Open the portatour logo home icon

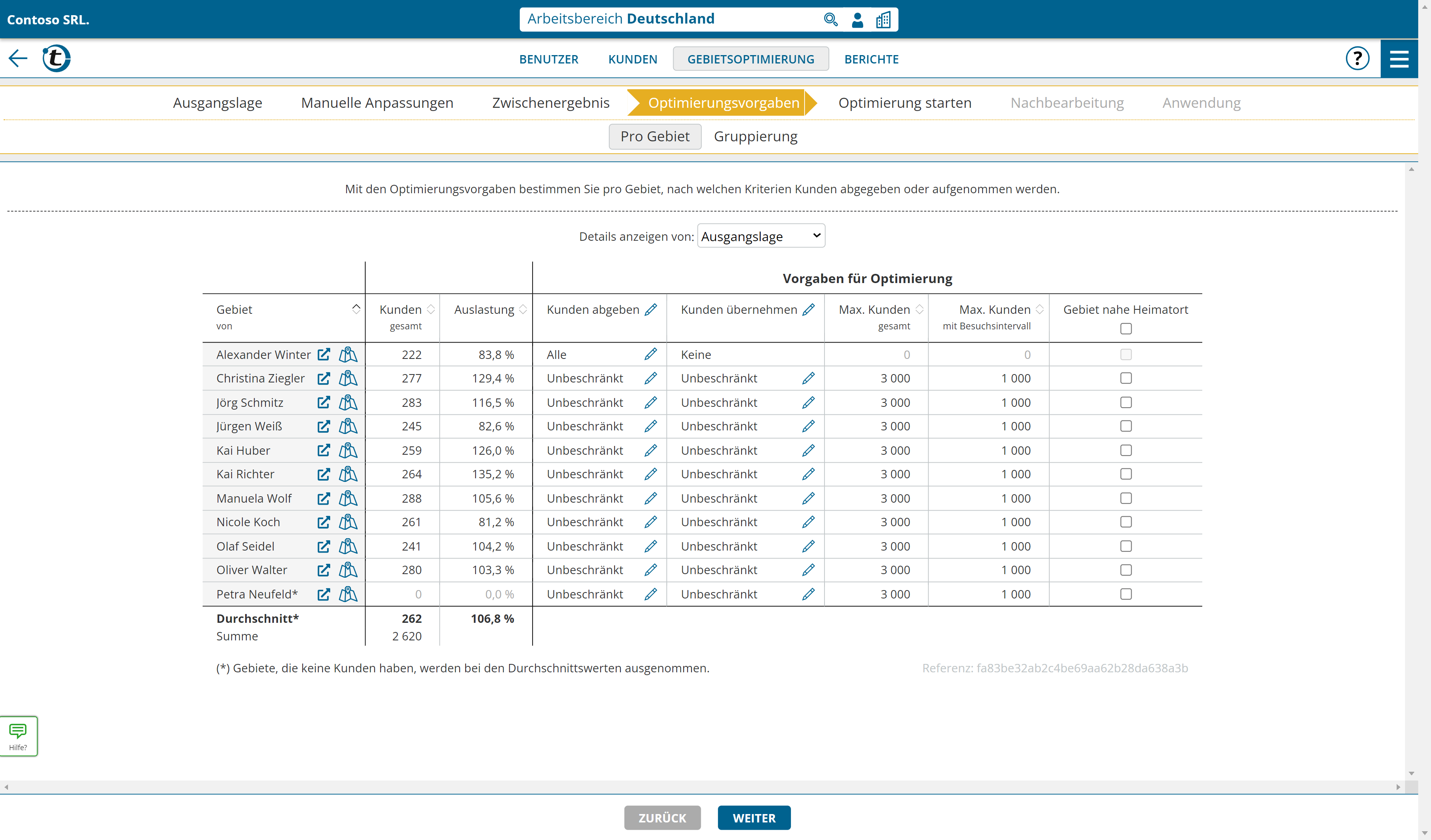(x=56, y=58)
